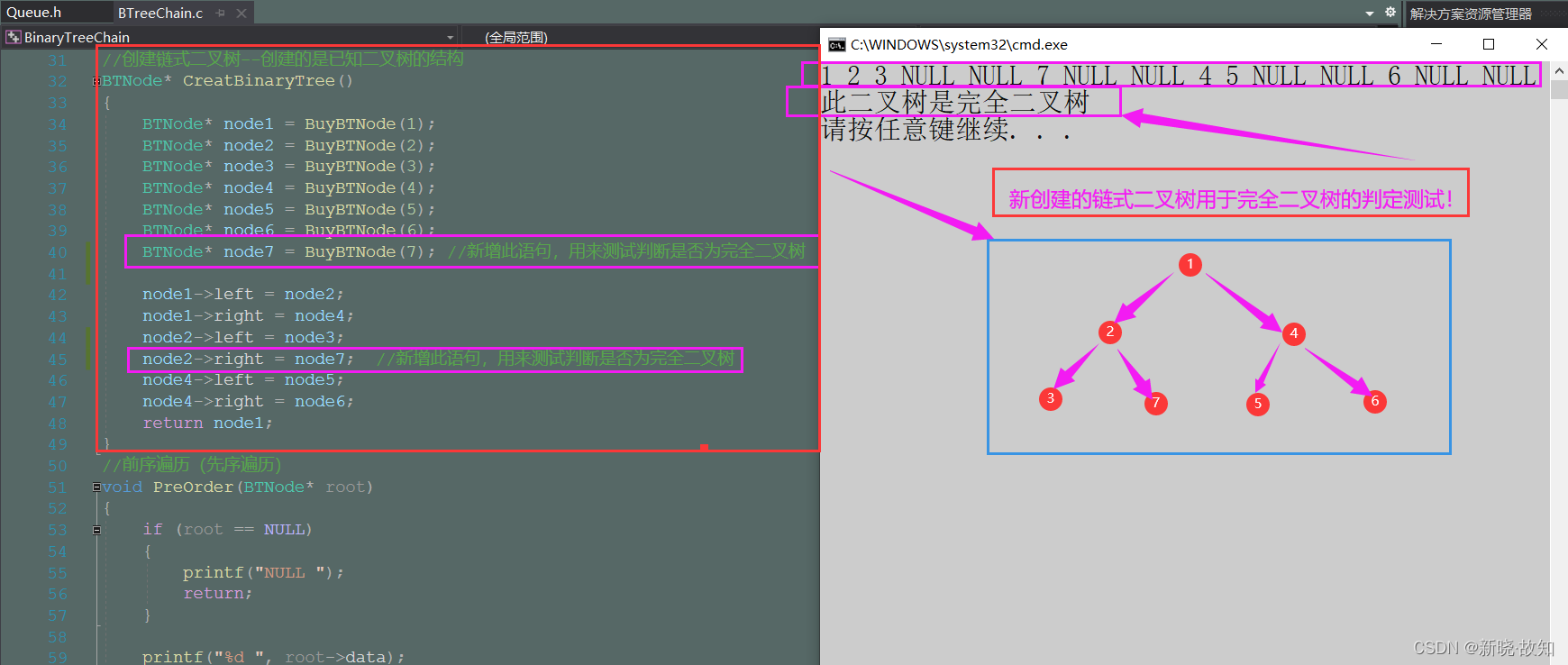
Task: Expand the CreatBinaryTree function outline
Action: [96, 81]
